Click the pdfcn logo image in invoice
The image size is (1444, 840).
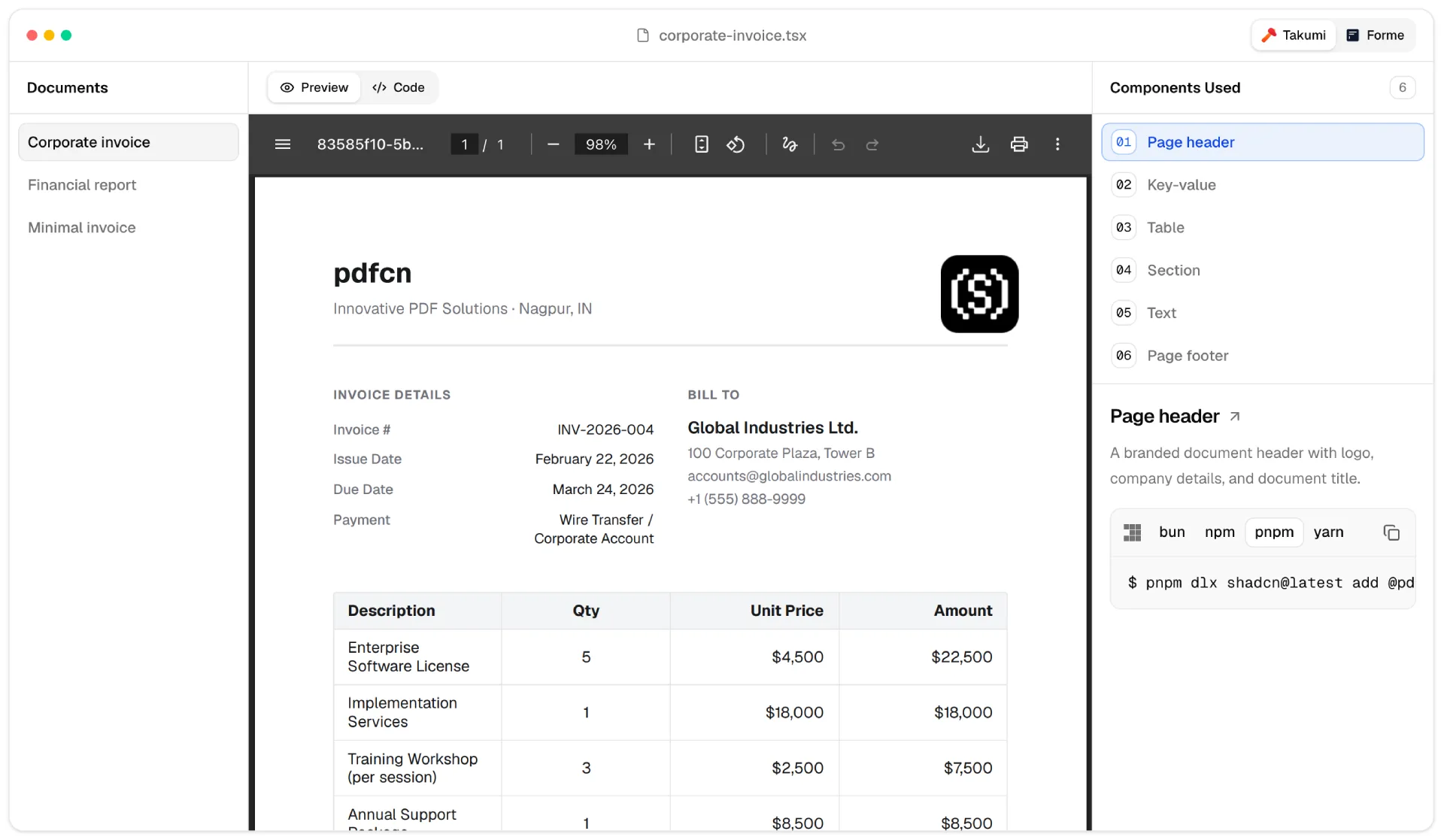coord(979,294)
